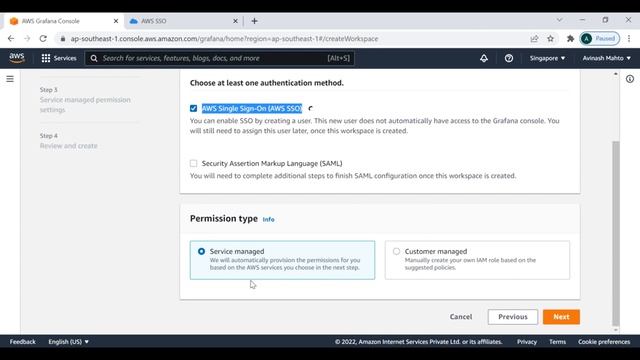The image size is (640, 360).
Task: Open the browser extensions puzzle icon
Action: (570, 38)
